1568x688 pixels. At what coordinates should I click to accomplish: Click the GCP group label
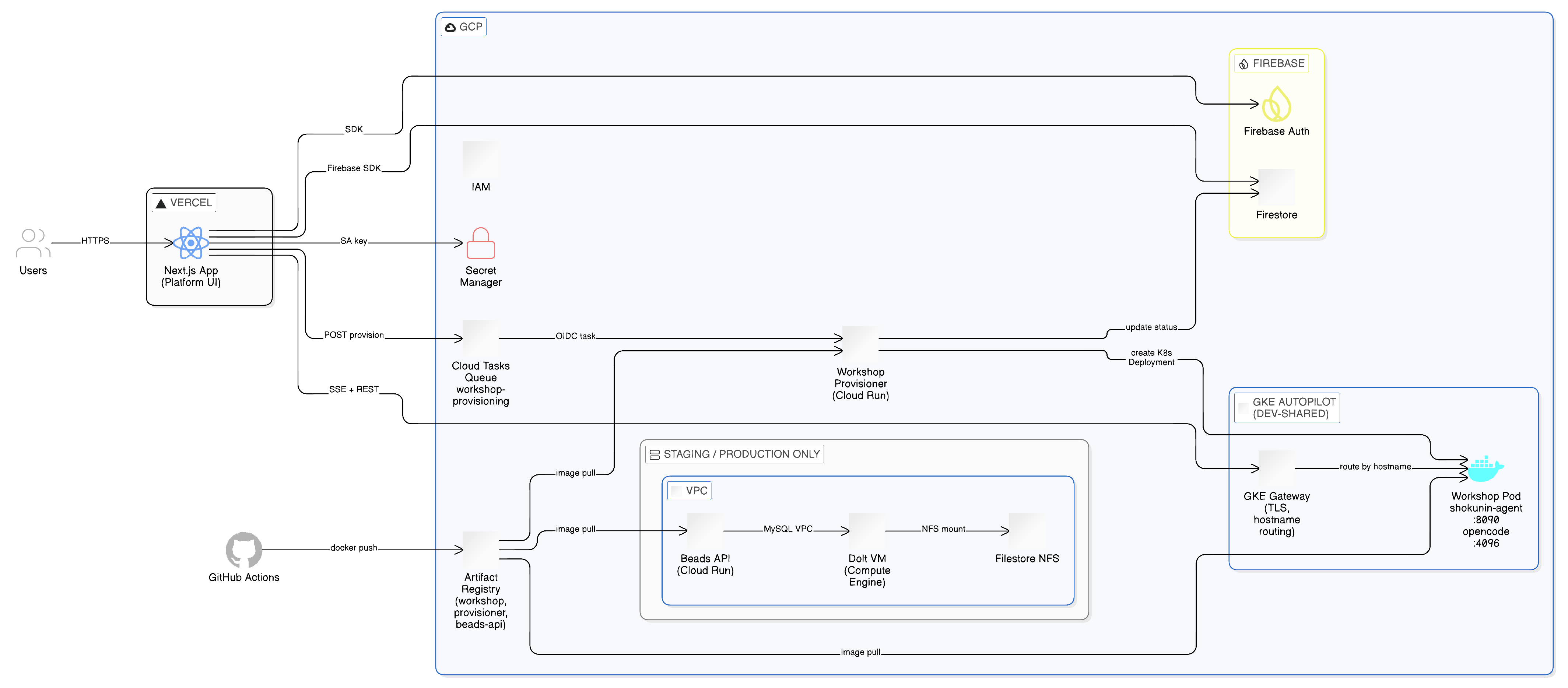click(463, 27)
